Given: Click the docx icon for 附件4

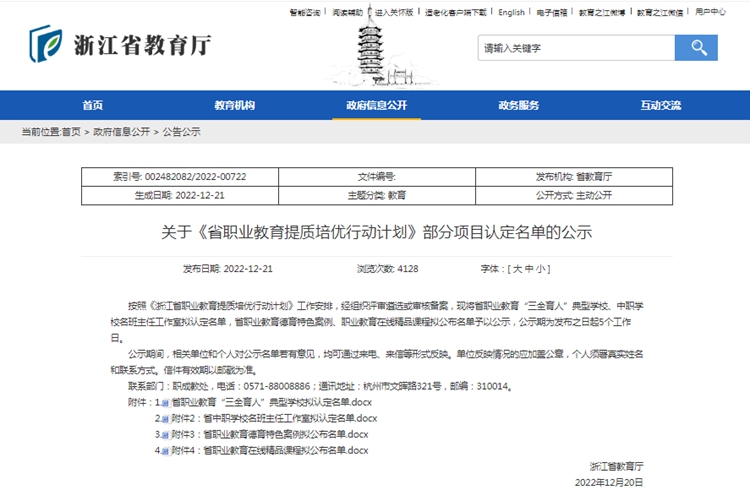Looking at the screenshot, I should tap(166, 451).
